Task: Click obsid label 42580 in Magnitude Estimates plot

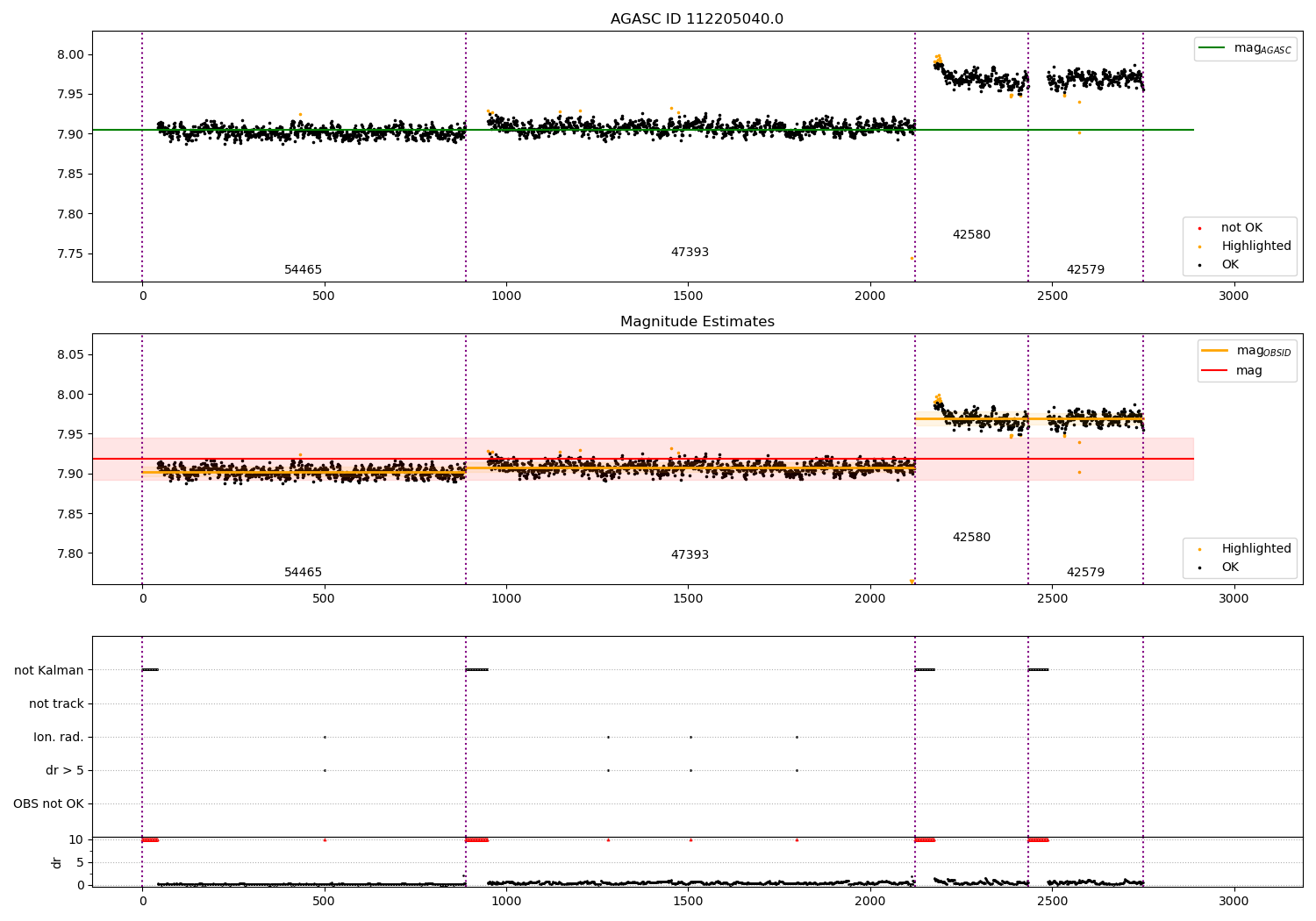Action: tap(971, 538)
